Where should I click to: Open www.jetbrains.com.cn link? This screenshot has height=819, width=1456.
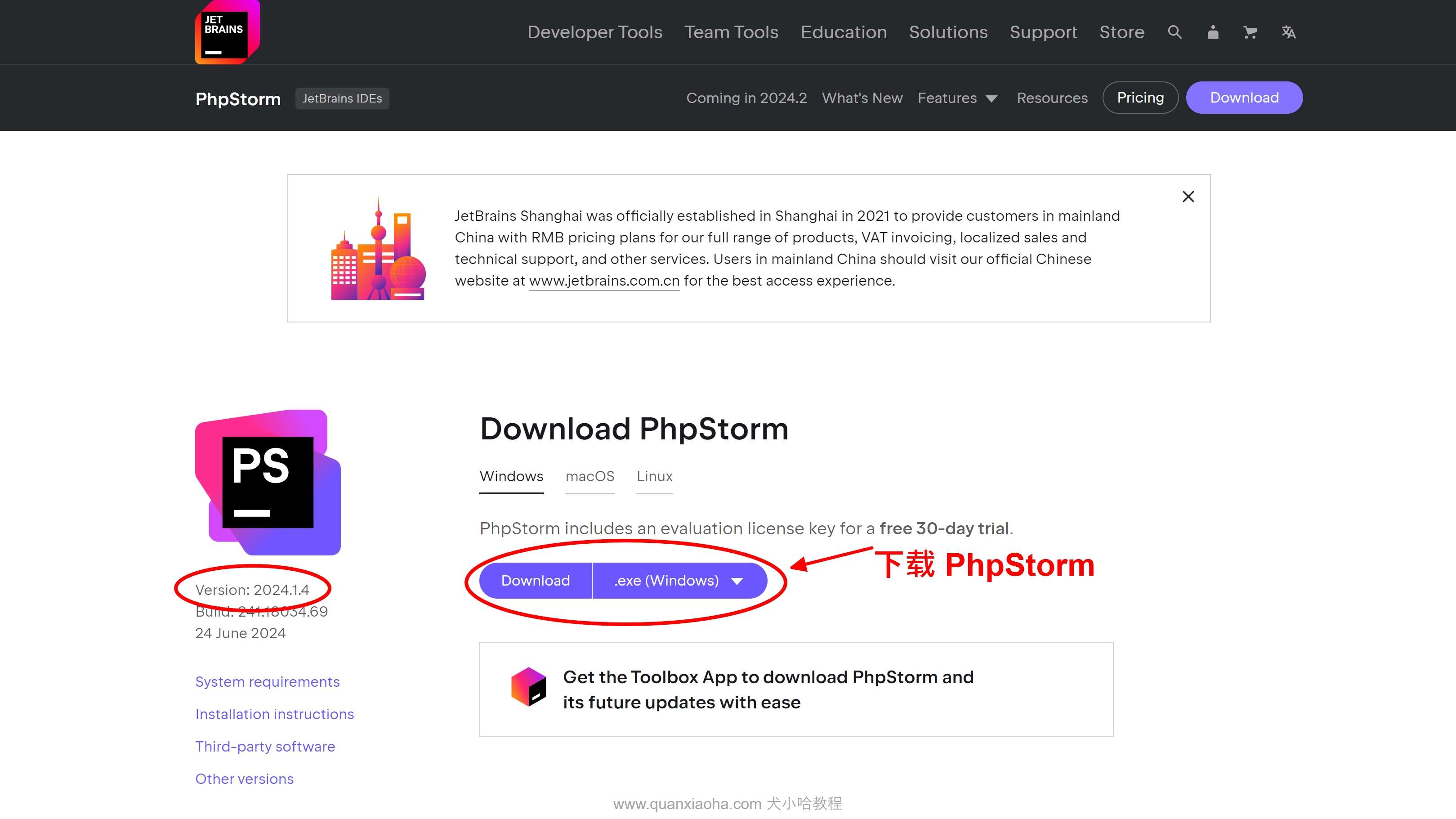point(603,281)
